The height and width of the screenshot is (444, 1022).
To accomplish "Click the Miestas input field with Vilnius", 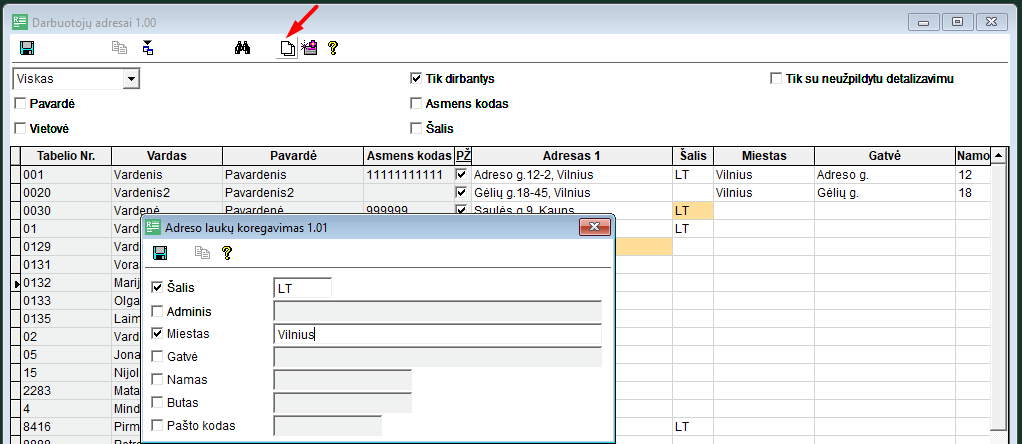I will click(438, 334).
